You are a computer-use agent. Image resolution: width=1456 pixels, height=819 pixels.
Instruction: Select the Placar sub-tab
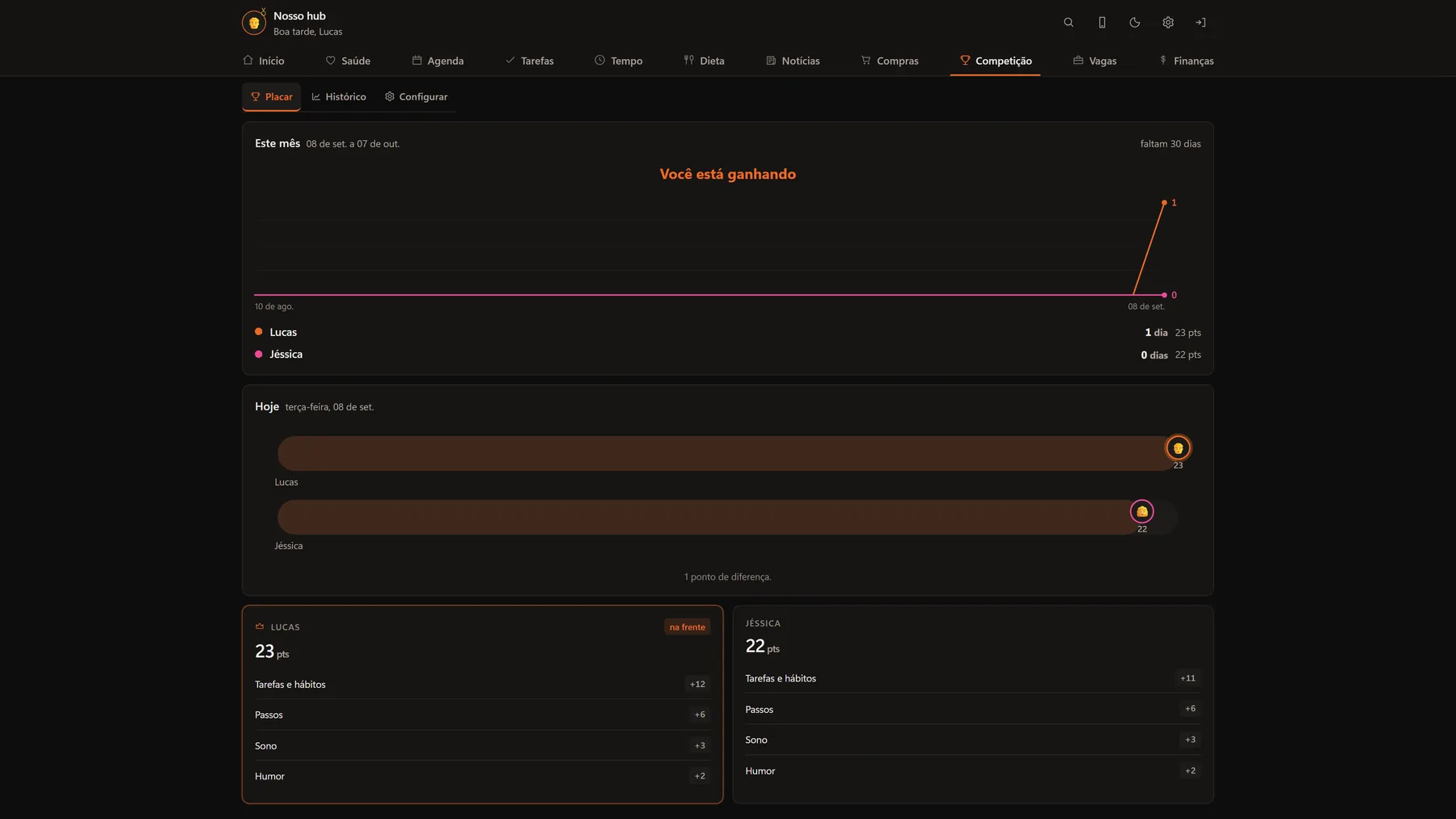(x=272, y=96)
